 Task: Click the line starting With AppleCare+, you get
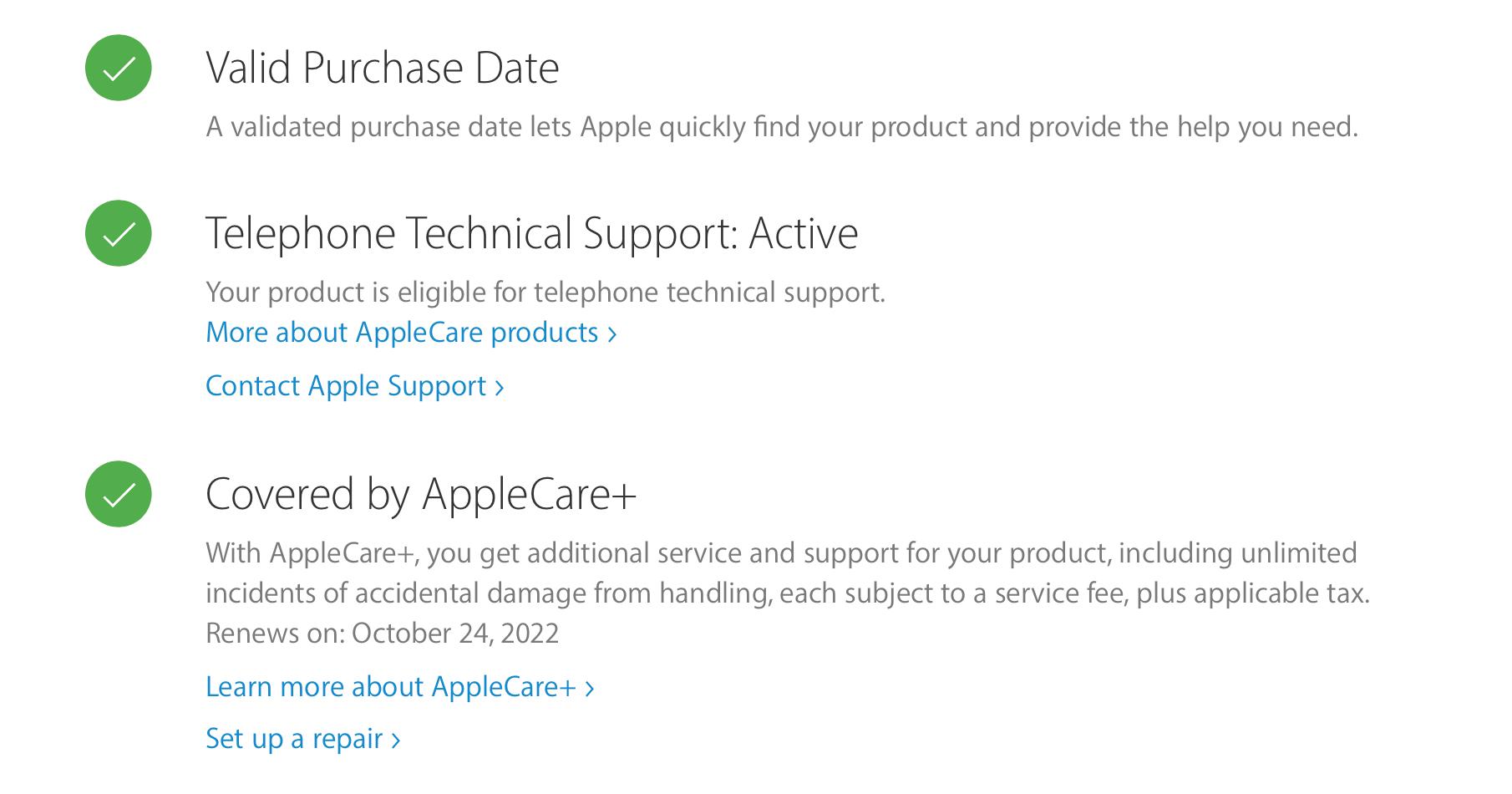click(781, 553)
